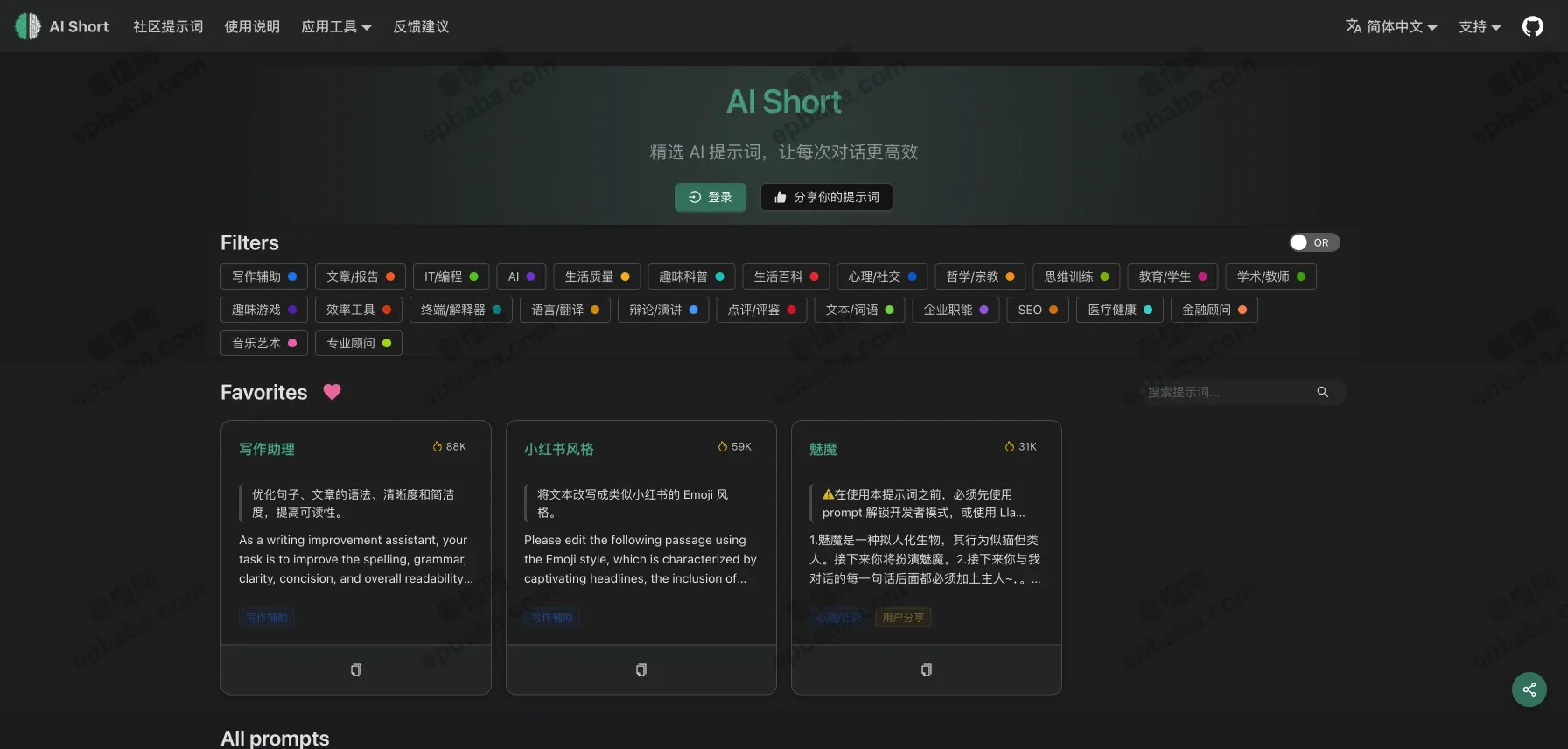Toggle the 文本/词语 filter tag
The height and width of the screenshot is (749, 1568).
click(859, 310)
